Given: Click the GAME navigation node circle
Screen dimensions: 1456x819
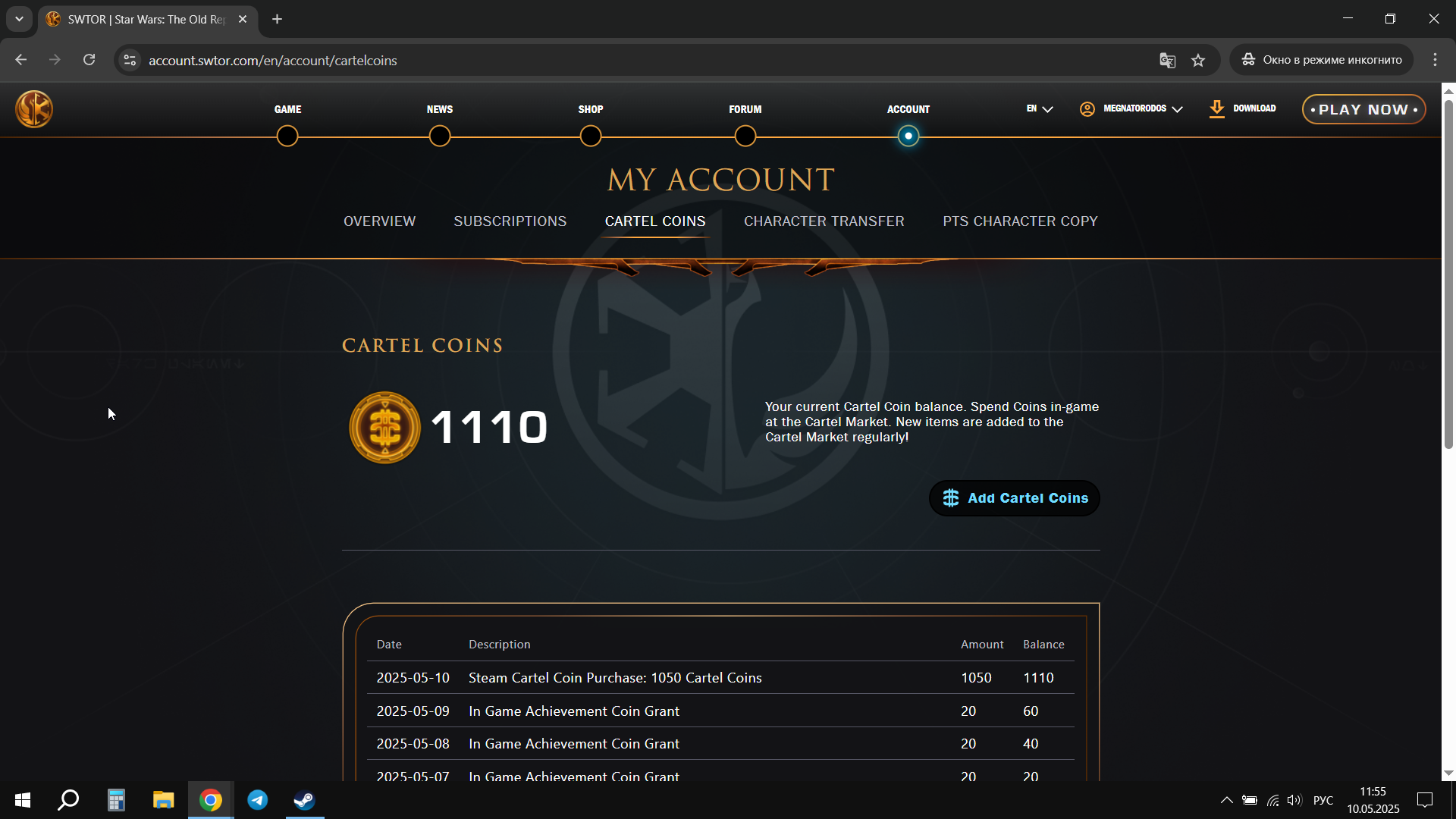Looking at the screenshot, I should point(287,136).
